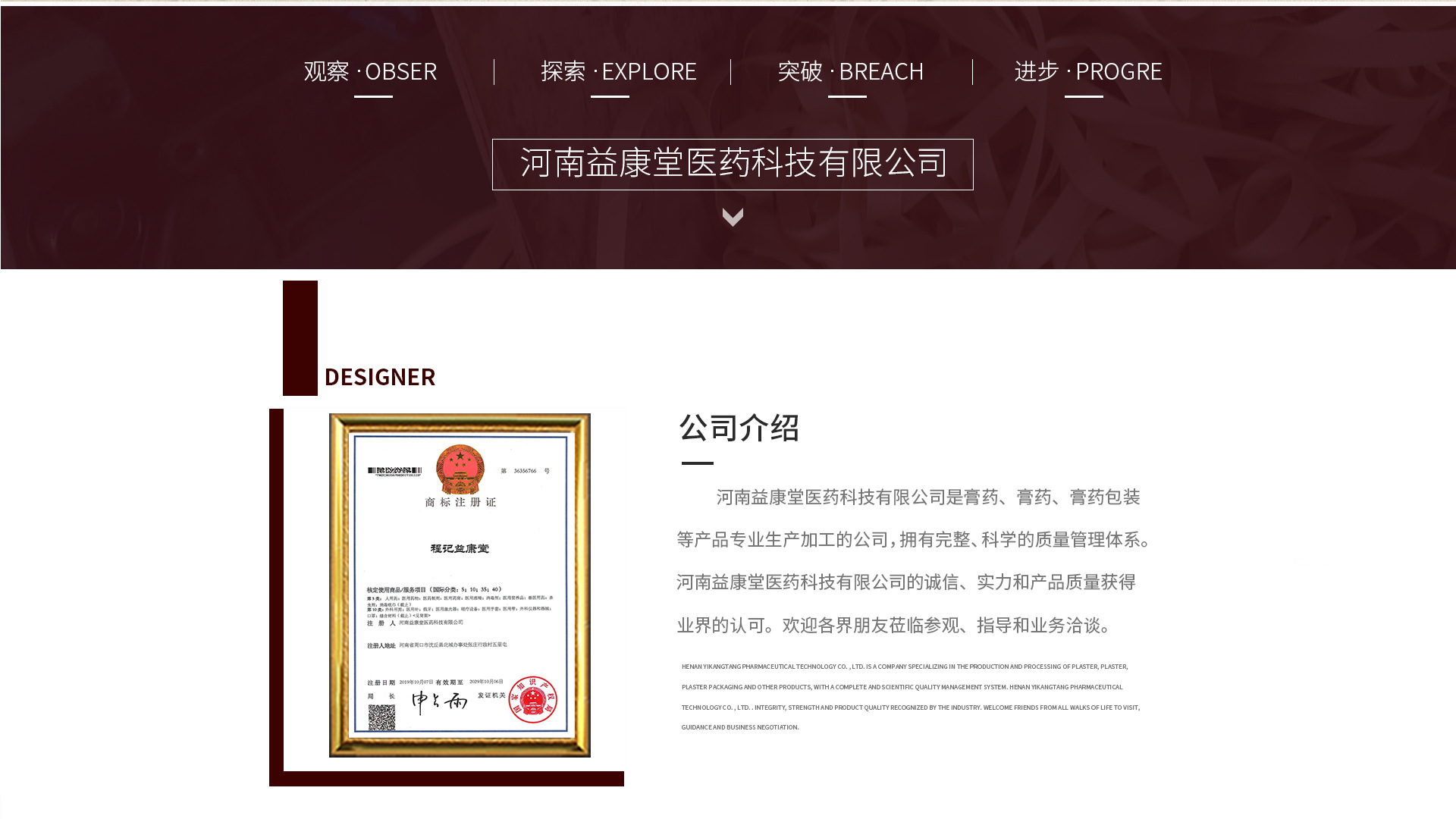Select the 探索 · EXPLORE heading
1456x819 pixels.
[x=618, y=71]
